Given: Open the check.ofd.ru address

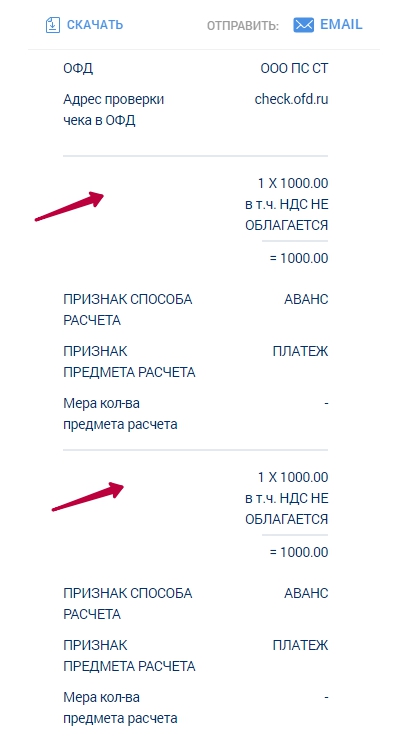Looking at the screenshot, I should click(x=291, y=100).
